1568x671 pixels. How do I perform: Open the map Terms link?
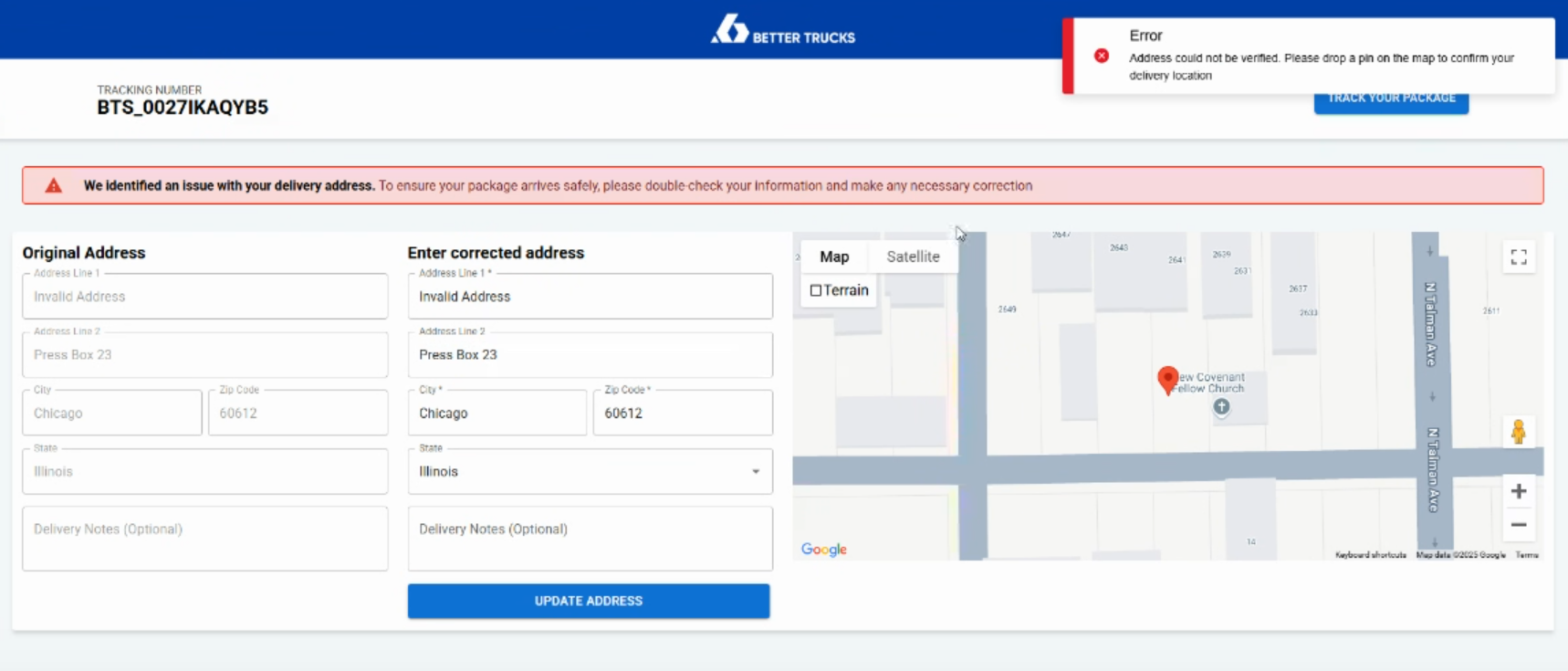(1527, 555)
